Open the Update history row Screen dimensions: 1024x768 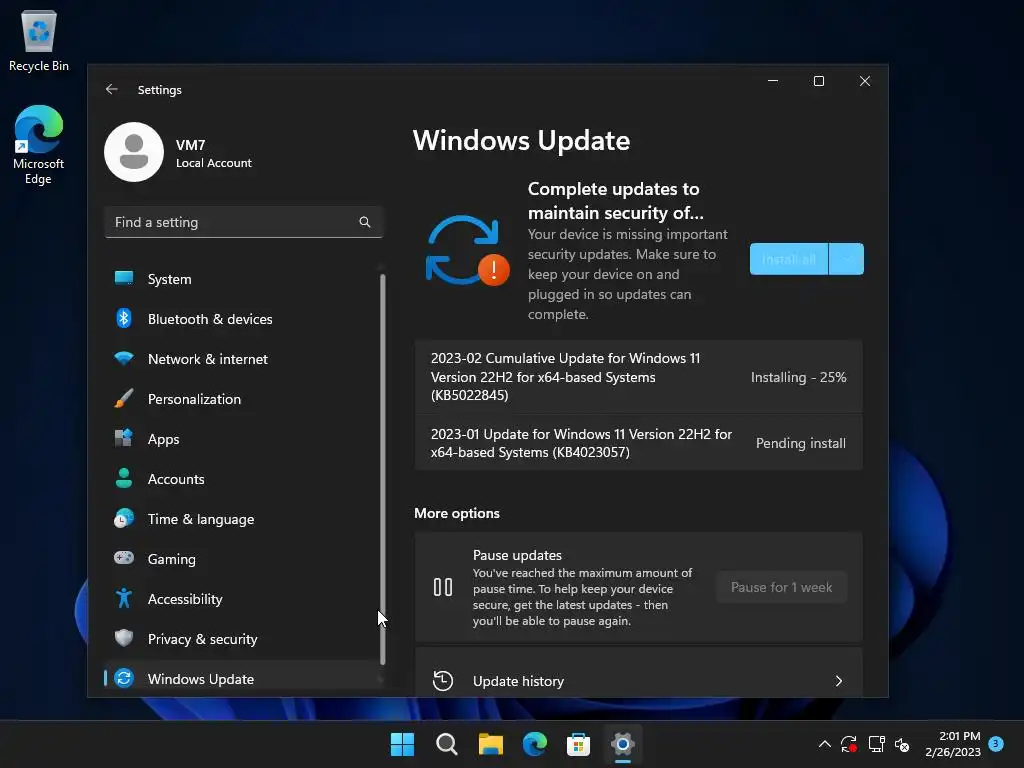coord(639,673)
